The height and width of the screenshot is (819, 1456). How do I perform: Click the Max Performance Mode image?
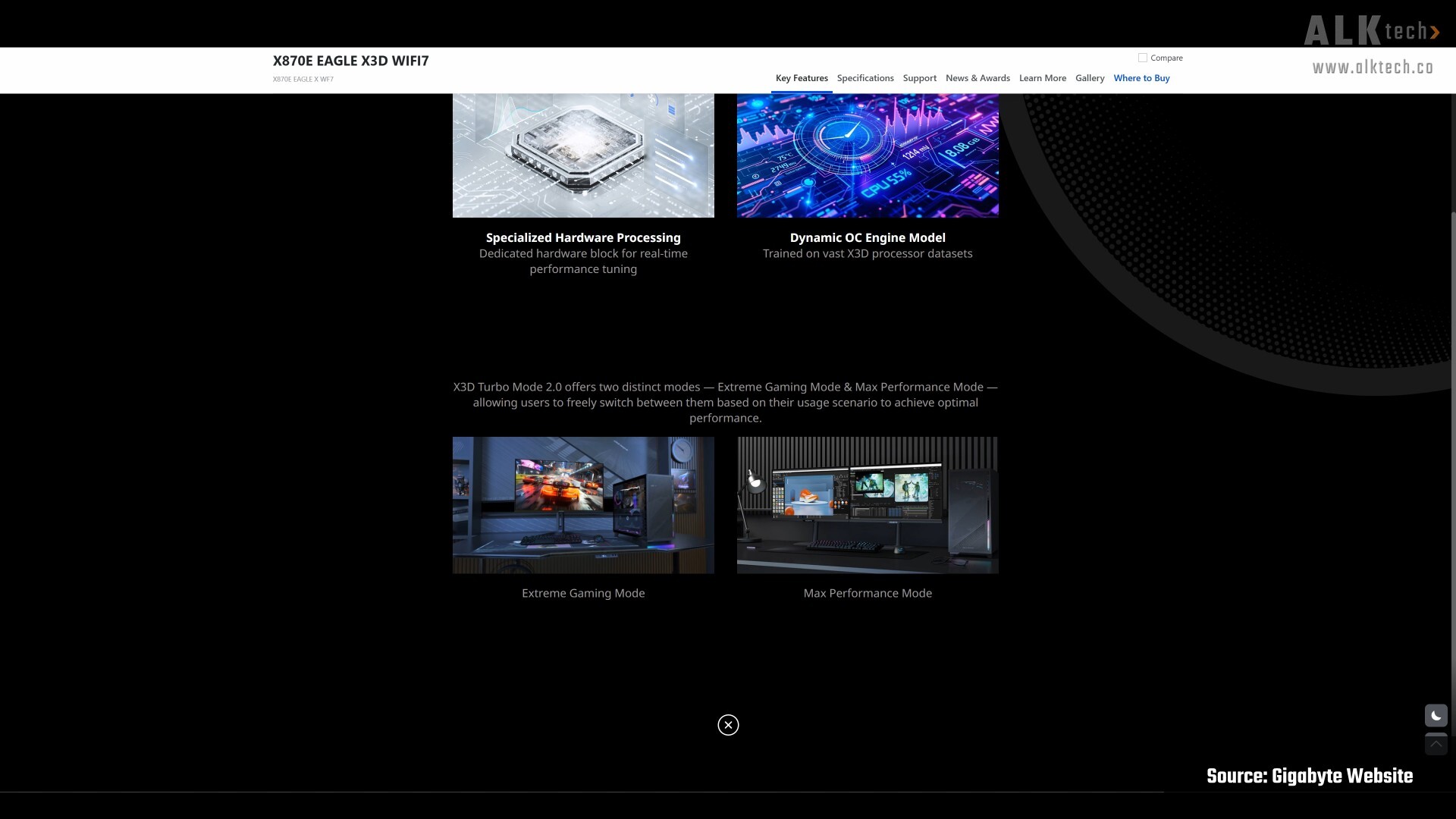point(868,505)
